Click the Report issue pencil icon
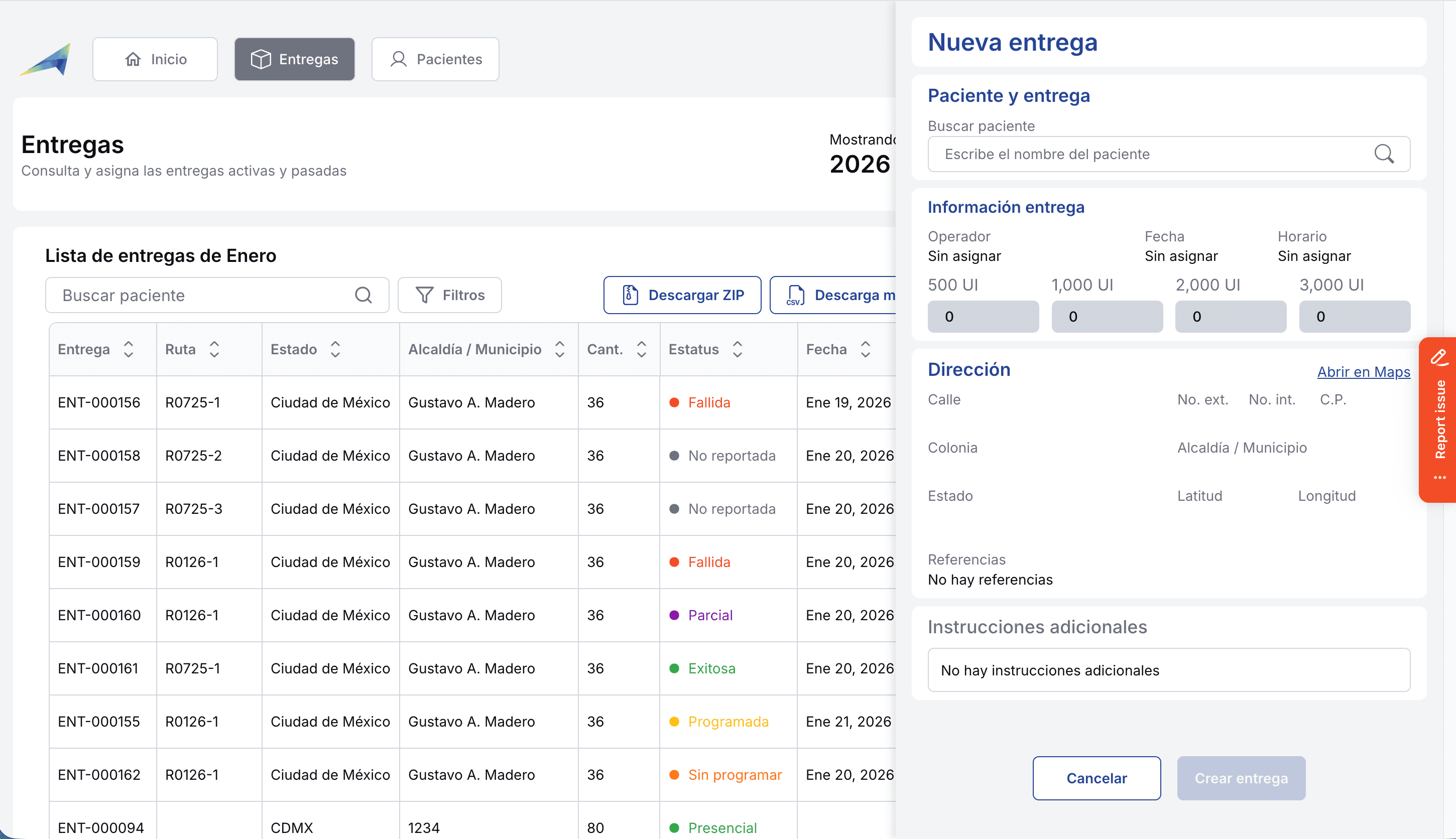Image resolution: width=1456 pixels, height=839 pixels. click(1439, 358)
